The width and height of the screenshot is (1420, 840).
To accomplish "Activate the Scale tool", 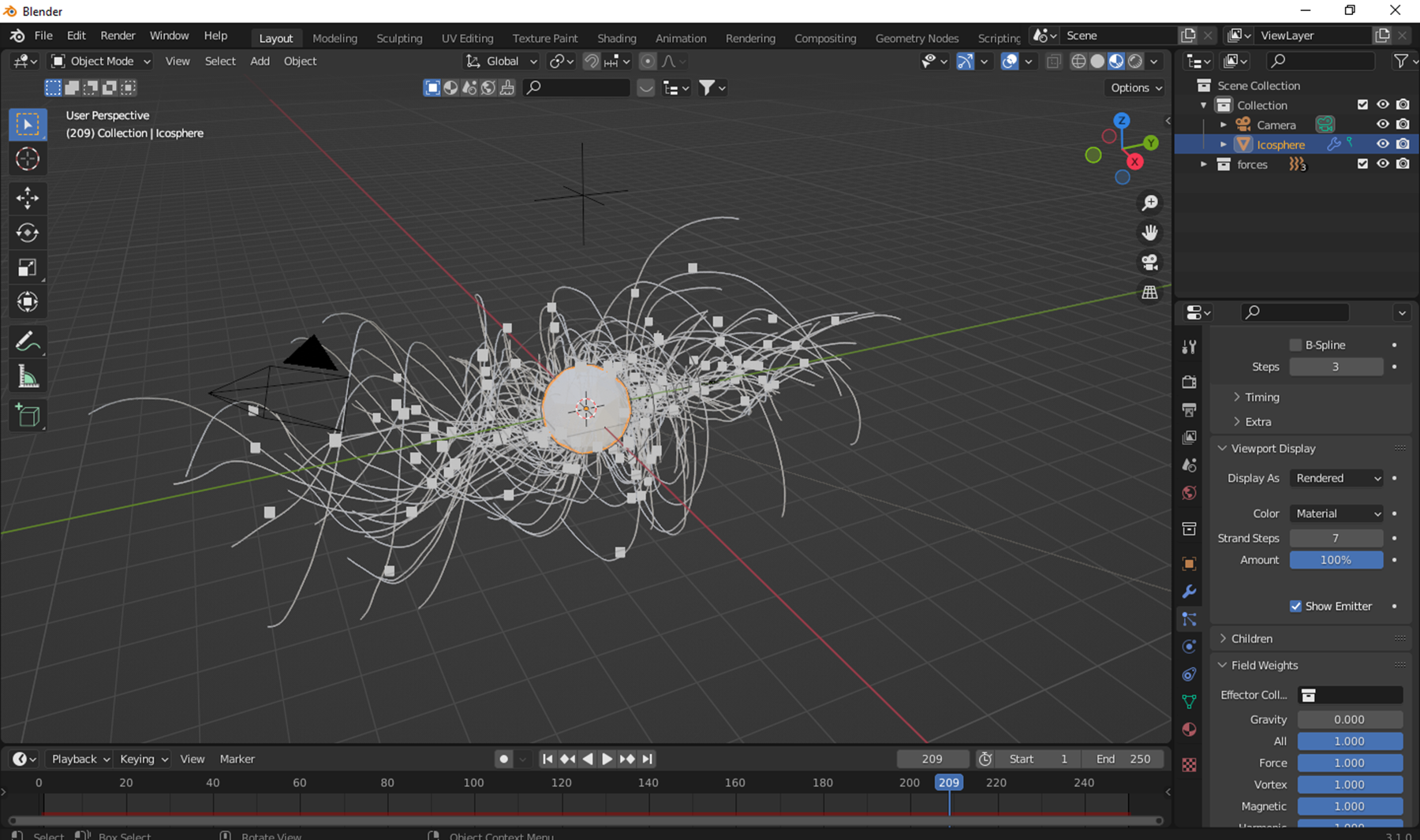I will (28, 267).
